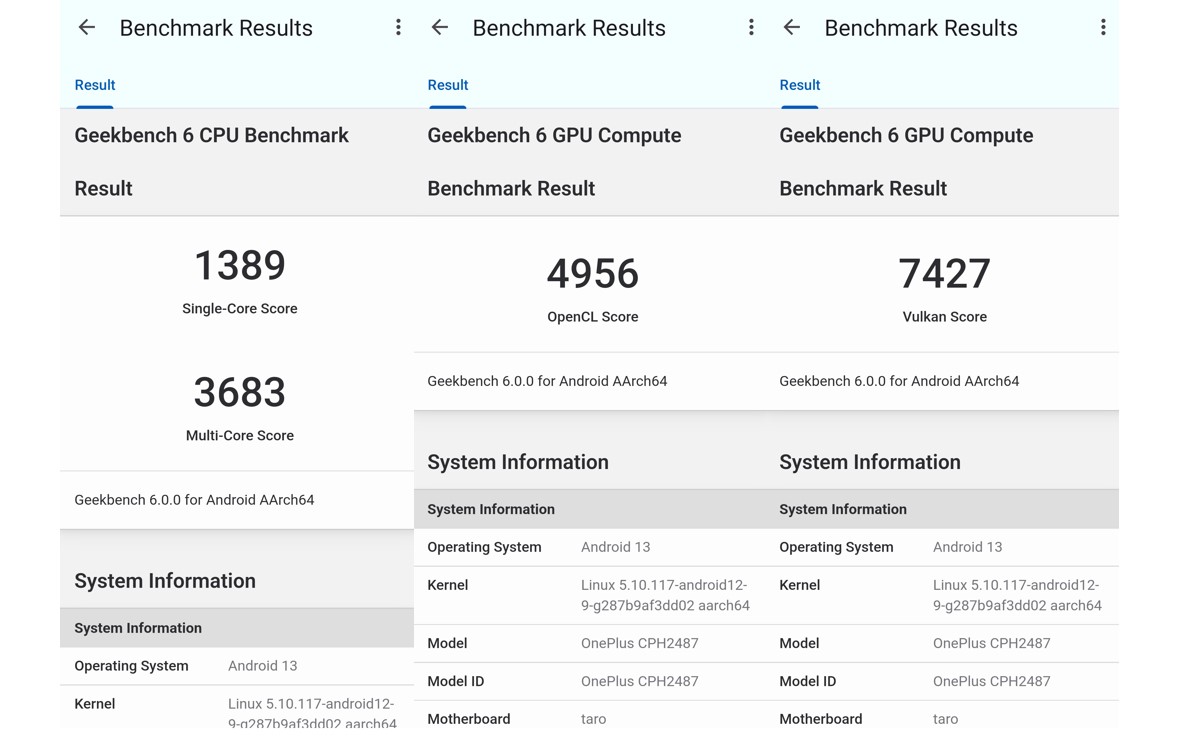This screenshot has height=737, width=1184.
Task: Click Benchmark Results title in OpenCL panel
Action: point(569,28)
